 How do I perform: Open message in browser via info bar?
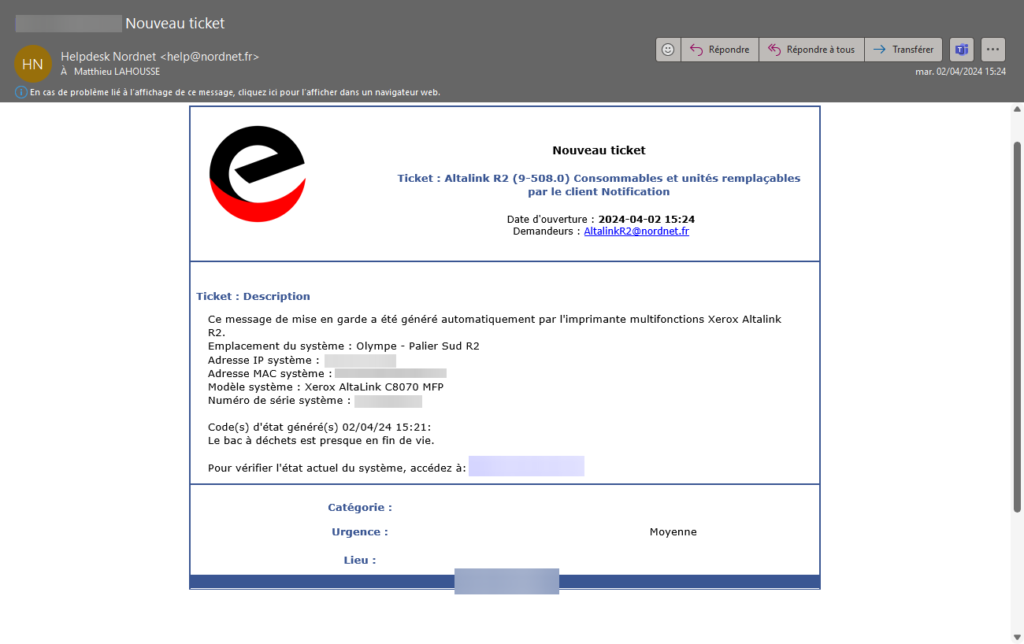235,92
